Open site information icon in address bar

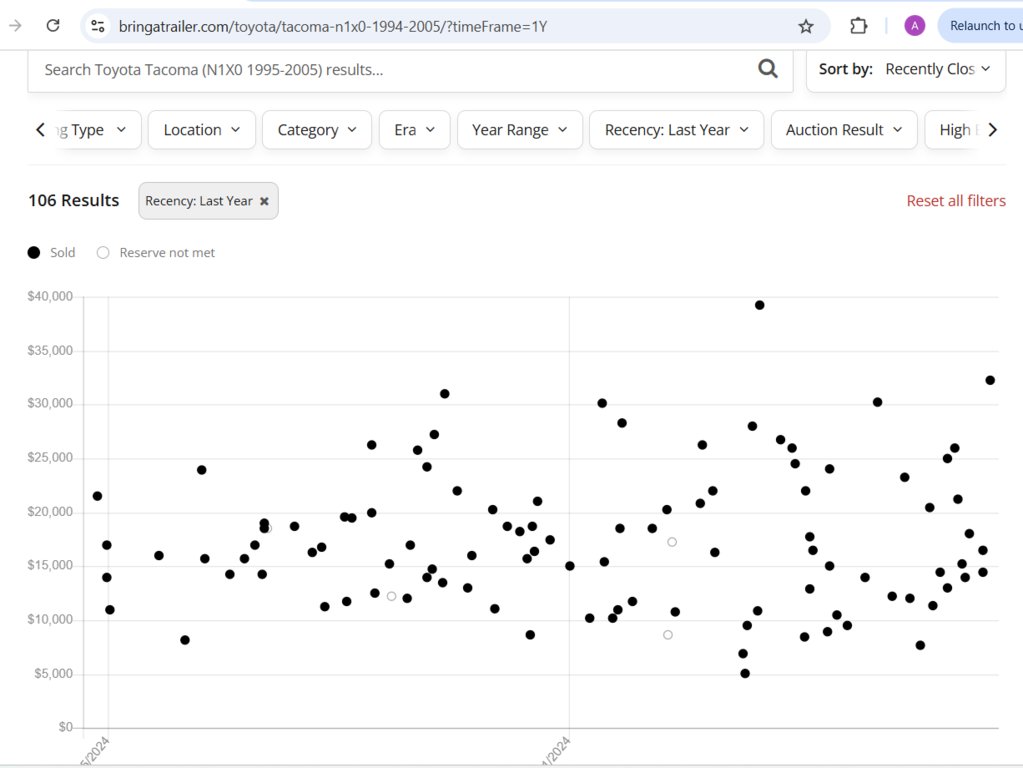tap(98, 26)
